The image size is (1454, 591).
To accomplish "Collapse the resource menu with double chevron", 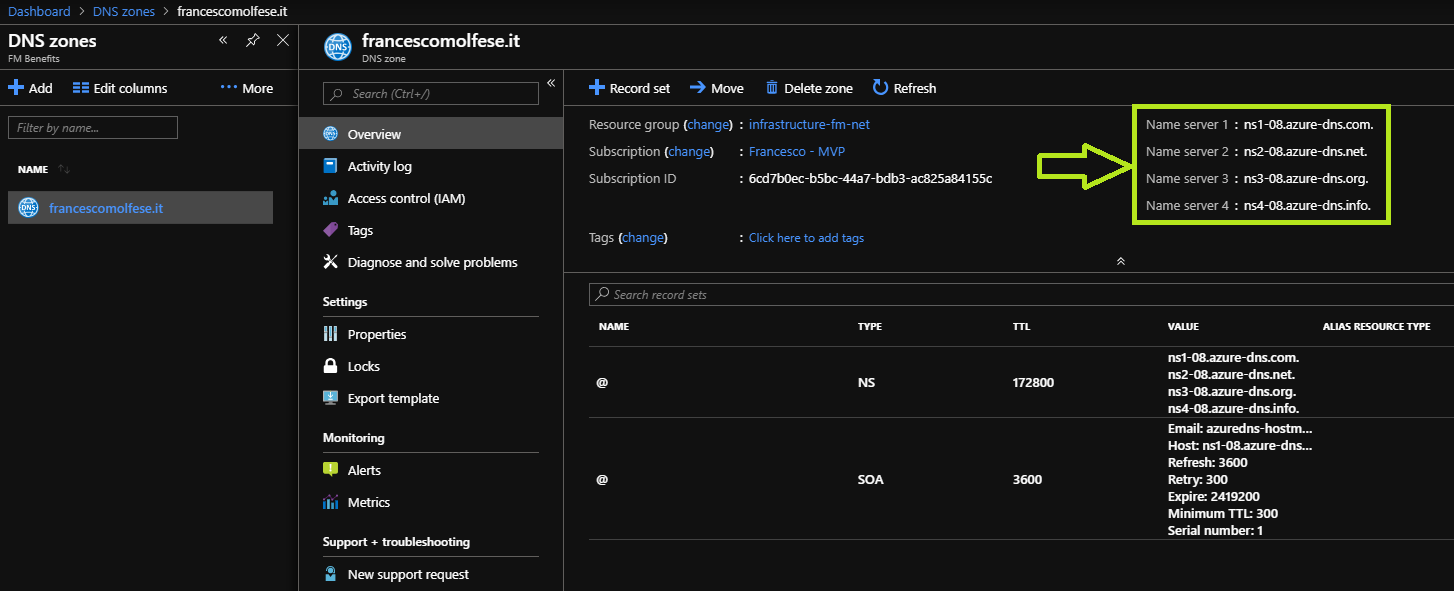I will pos(551,83).
